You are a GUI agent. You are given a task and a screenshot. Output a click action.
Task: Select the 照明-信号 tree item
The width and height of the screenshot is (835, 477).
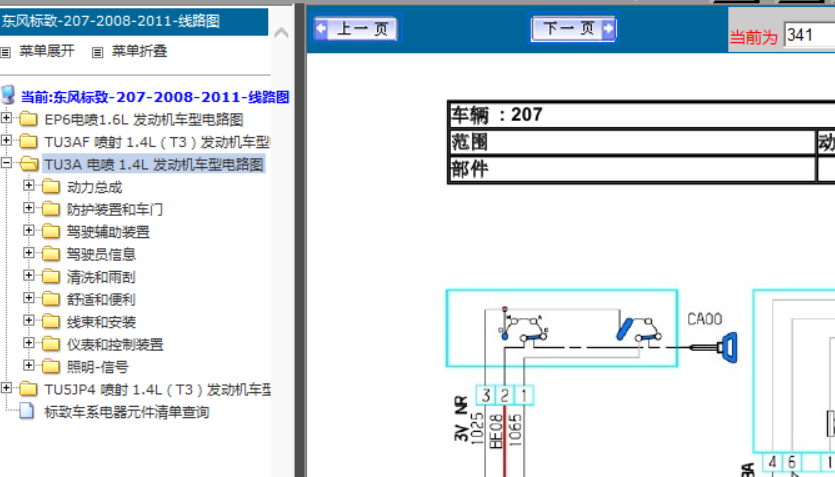click(x=97, y=367)
